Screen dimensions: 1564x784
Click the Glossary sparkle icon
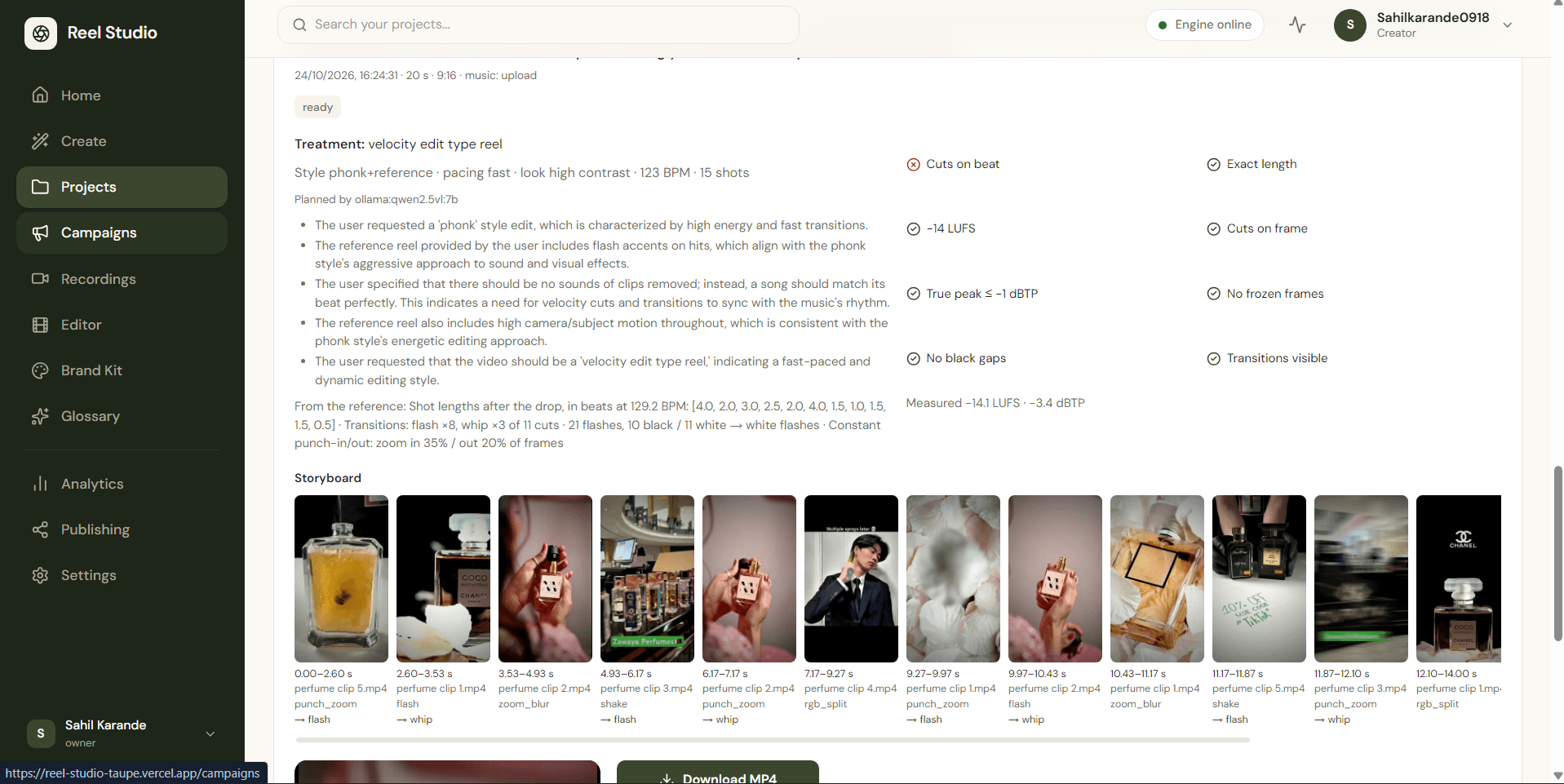tap(40, 416)
